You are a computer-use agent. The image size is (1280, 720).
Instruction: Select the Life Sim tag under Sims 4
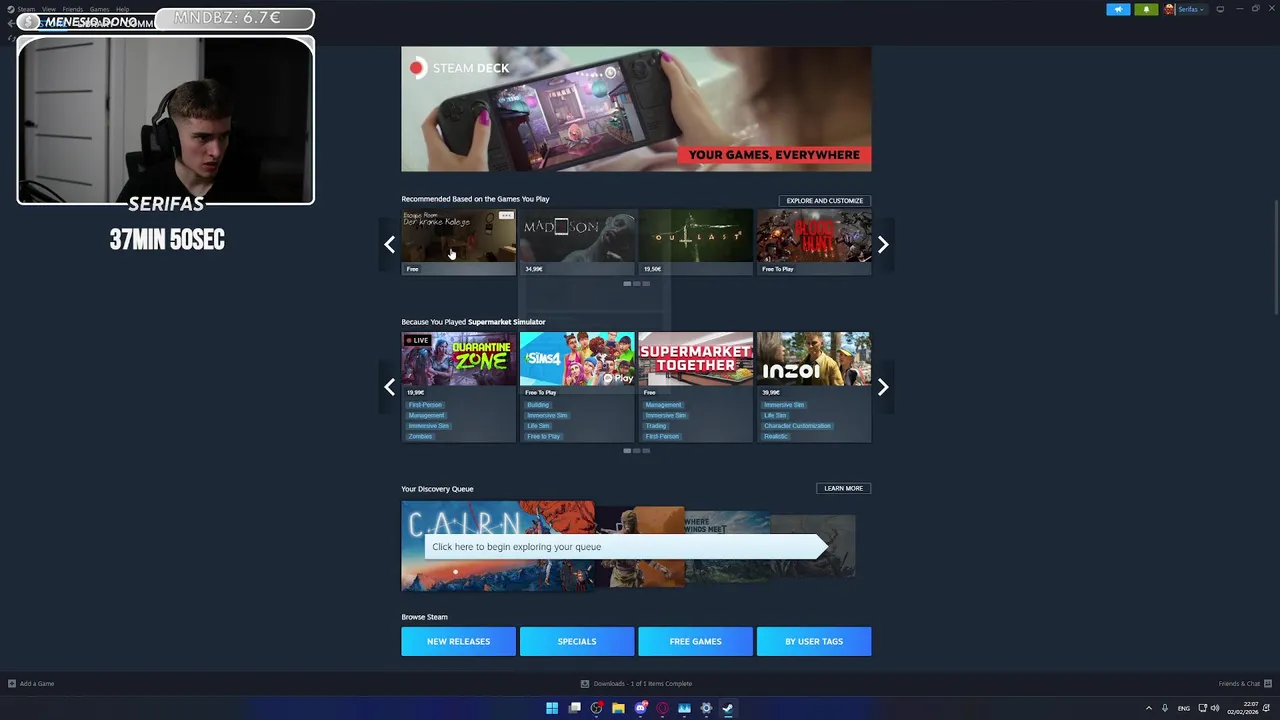(x=538, y=426)
